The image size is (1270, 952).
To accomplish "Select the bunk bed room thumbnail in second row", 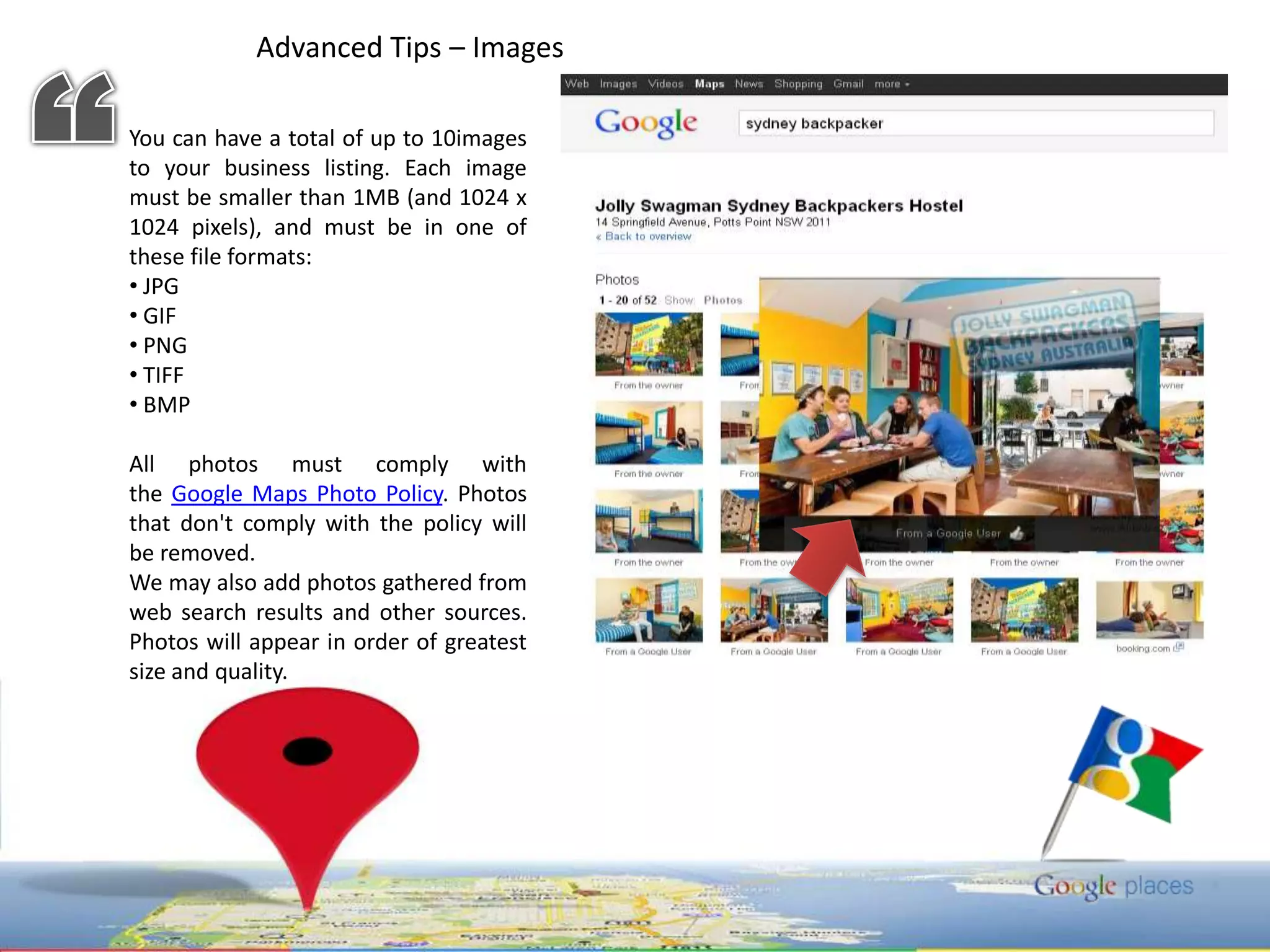I will click(x=649, y=433).
